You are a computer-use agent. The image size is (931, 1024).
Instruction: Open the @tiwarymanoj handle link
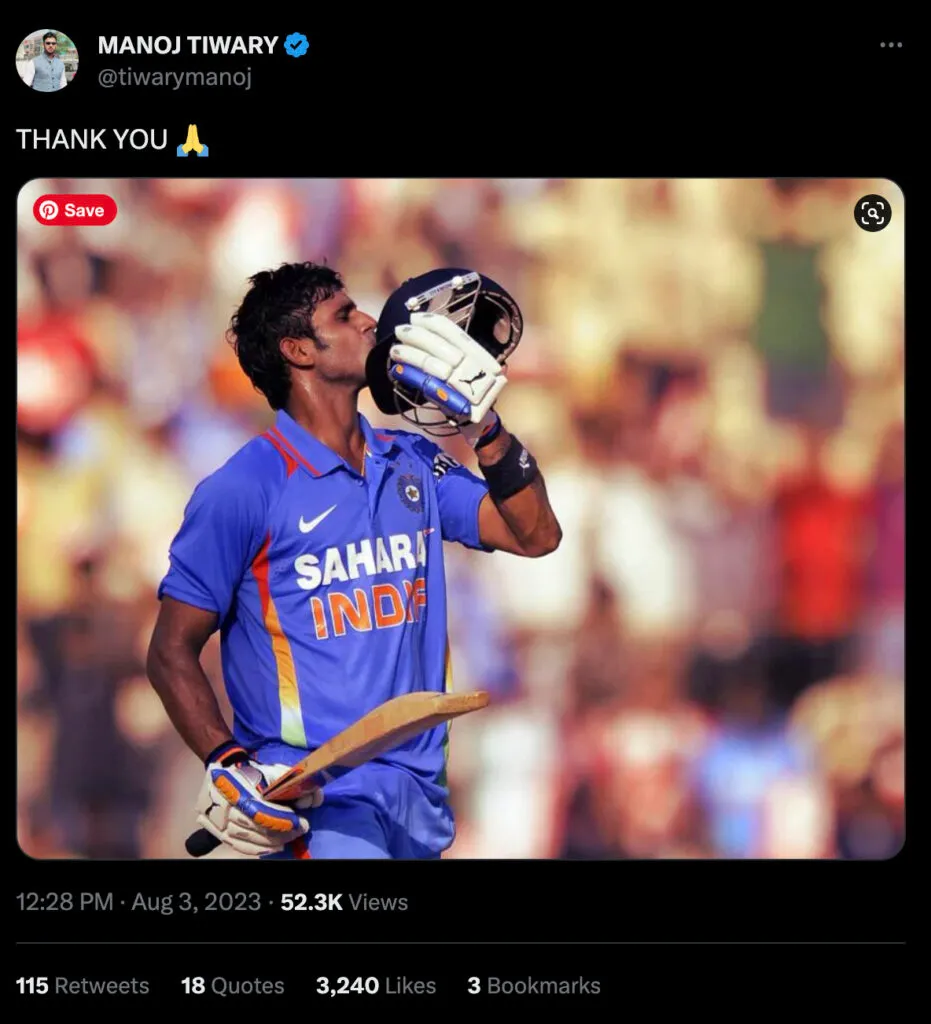(174, 77)
